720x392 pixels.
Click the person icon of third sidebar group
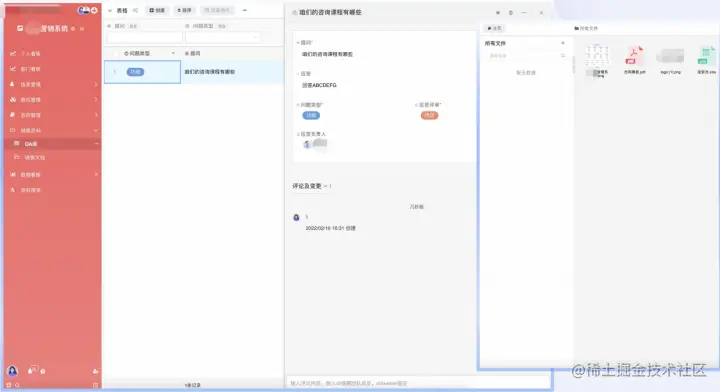tap(12, 84)
